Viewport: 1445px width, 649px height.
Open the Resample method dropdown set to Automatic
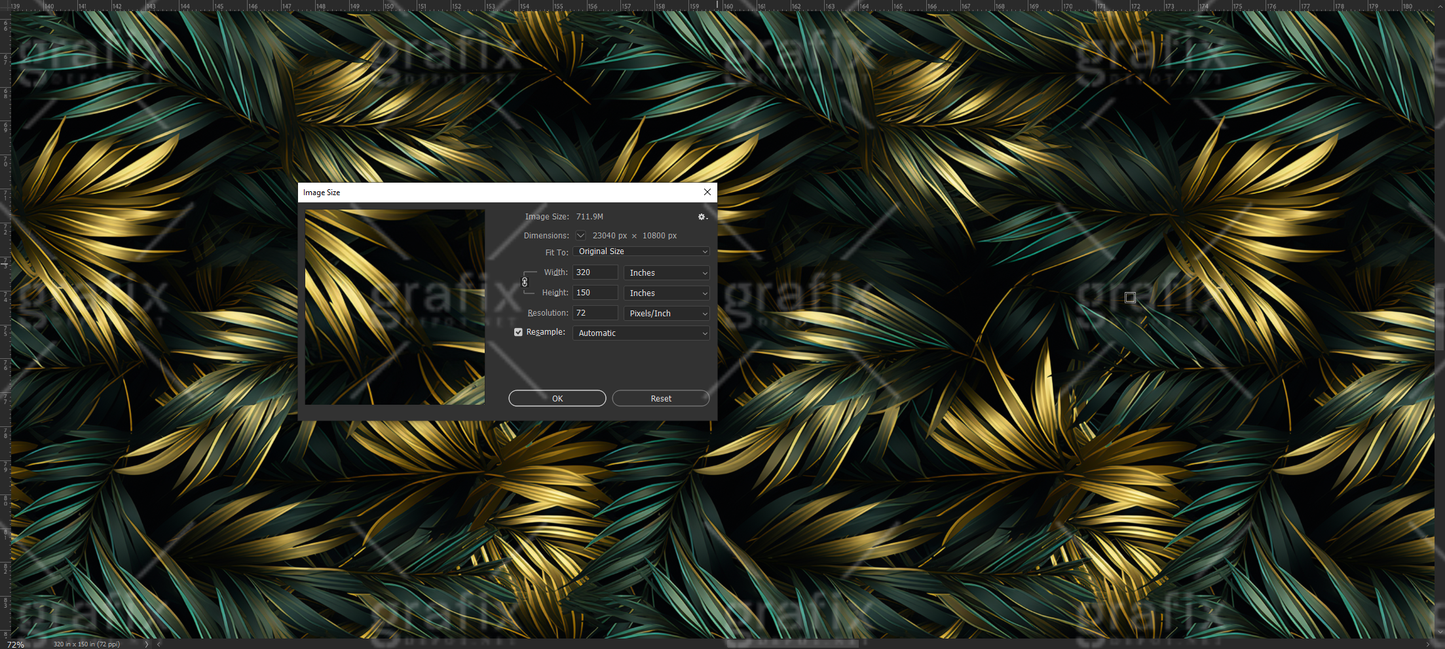pos(641,332)
